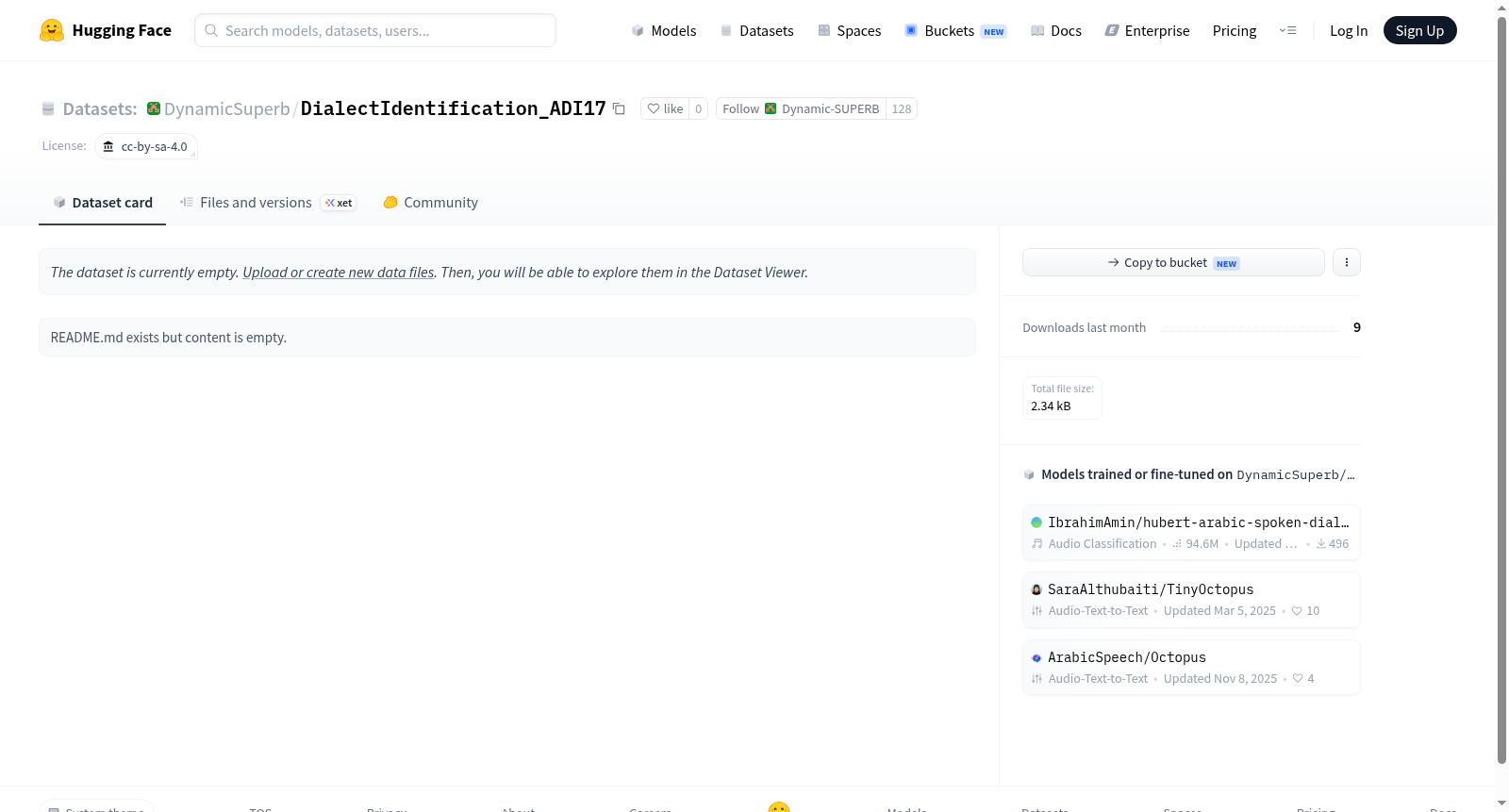Click the Datasets: breadcrumb label
This screenshot has width=1509, height=812.
point(100,108)
